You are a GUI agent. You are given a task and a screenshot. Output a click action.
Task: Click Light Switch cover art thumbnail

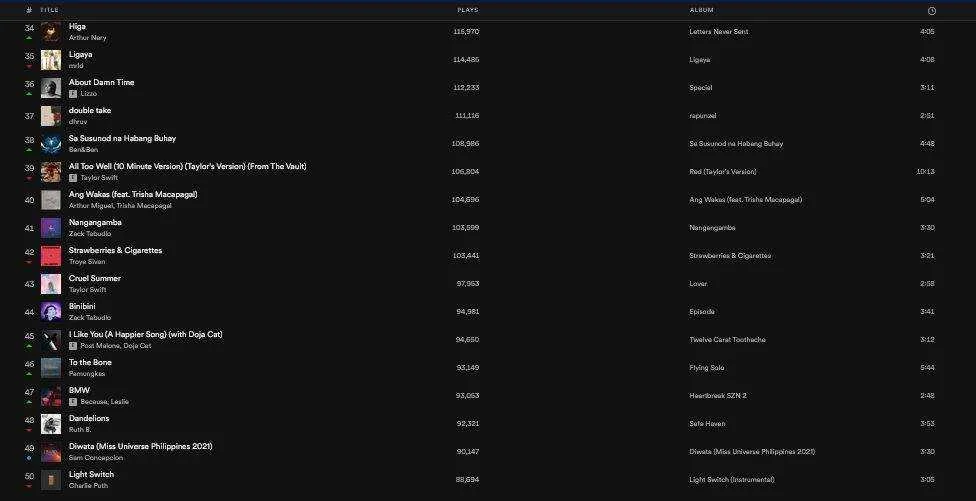[51, 480]
